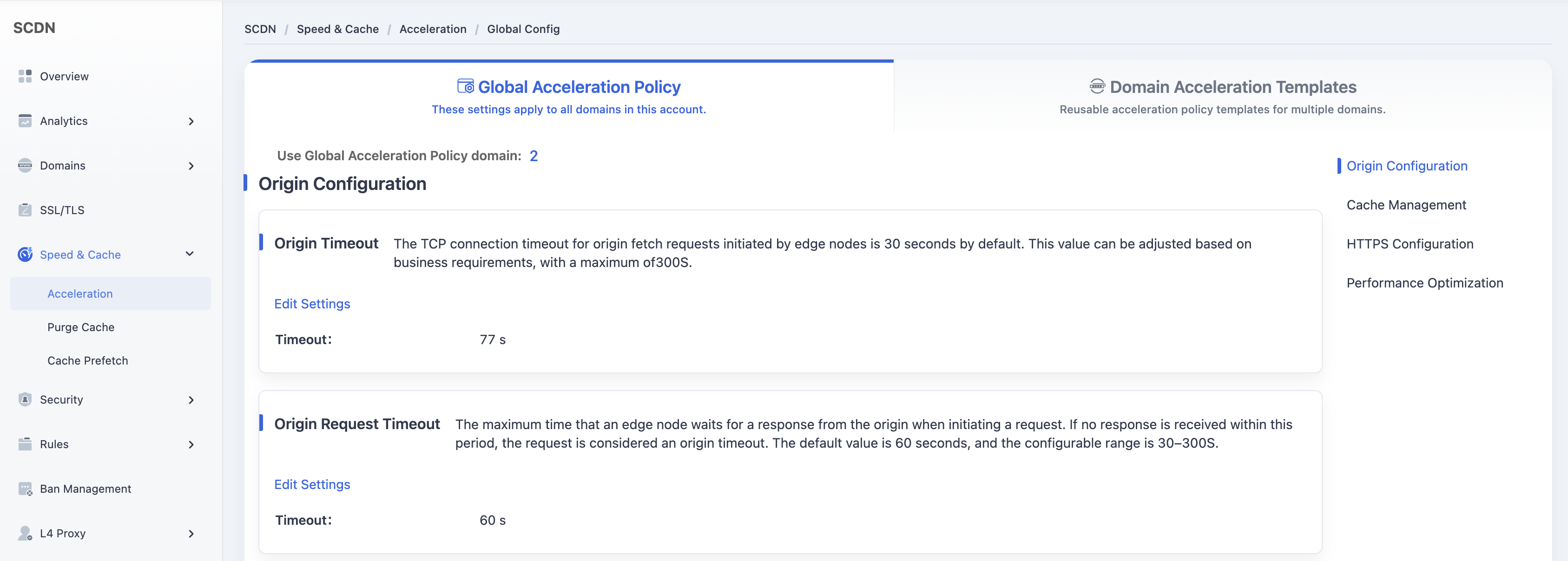1568x561 pixels.
Task: Click the SCDN logo title
Action: click(x=34, y=27)
